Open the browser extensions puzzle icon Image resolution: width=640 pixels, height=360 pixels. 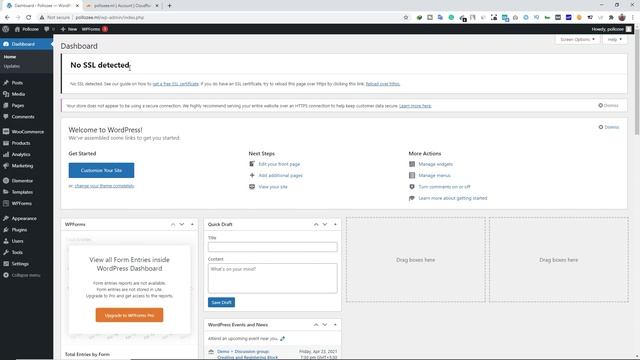click(x=611, y=18)
